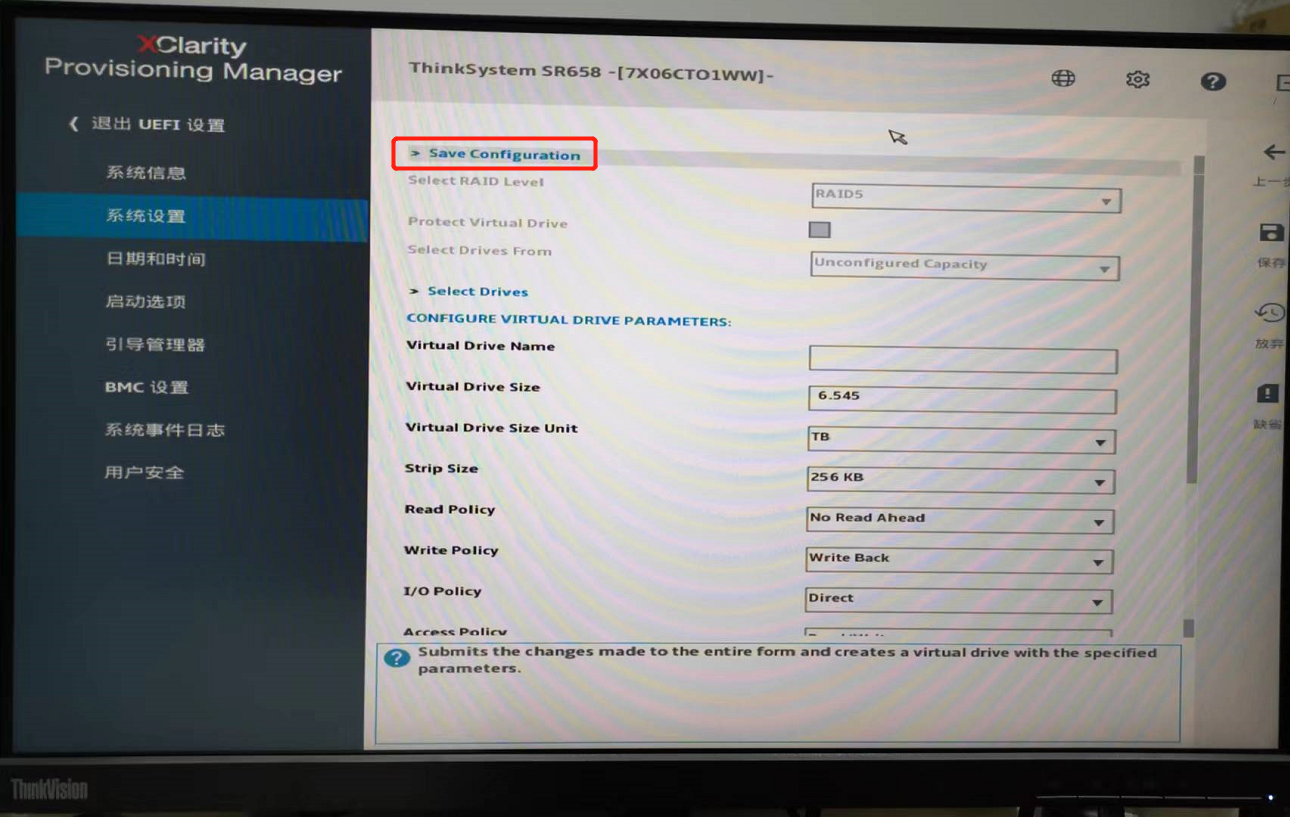The image size is (1290, 817).
Task: Open the Write Policy dropdown
Action: point(959,560)
